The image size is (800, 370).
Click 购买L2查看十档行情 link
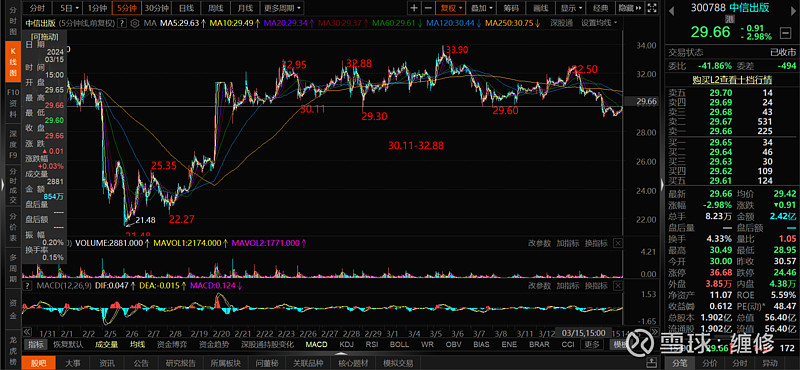tap(732, 80)
